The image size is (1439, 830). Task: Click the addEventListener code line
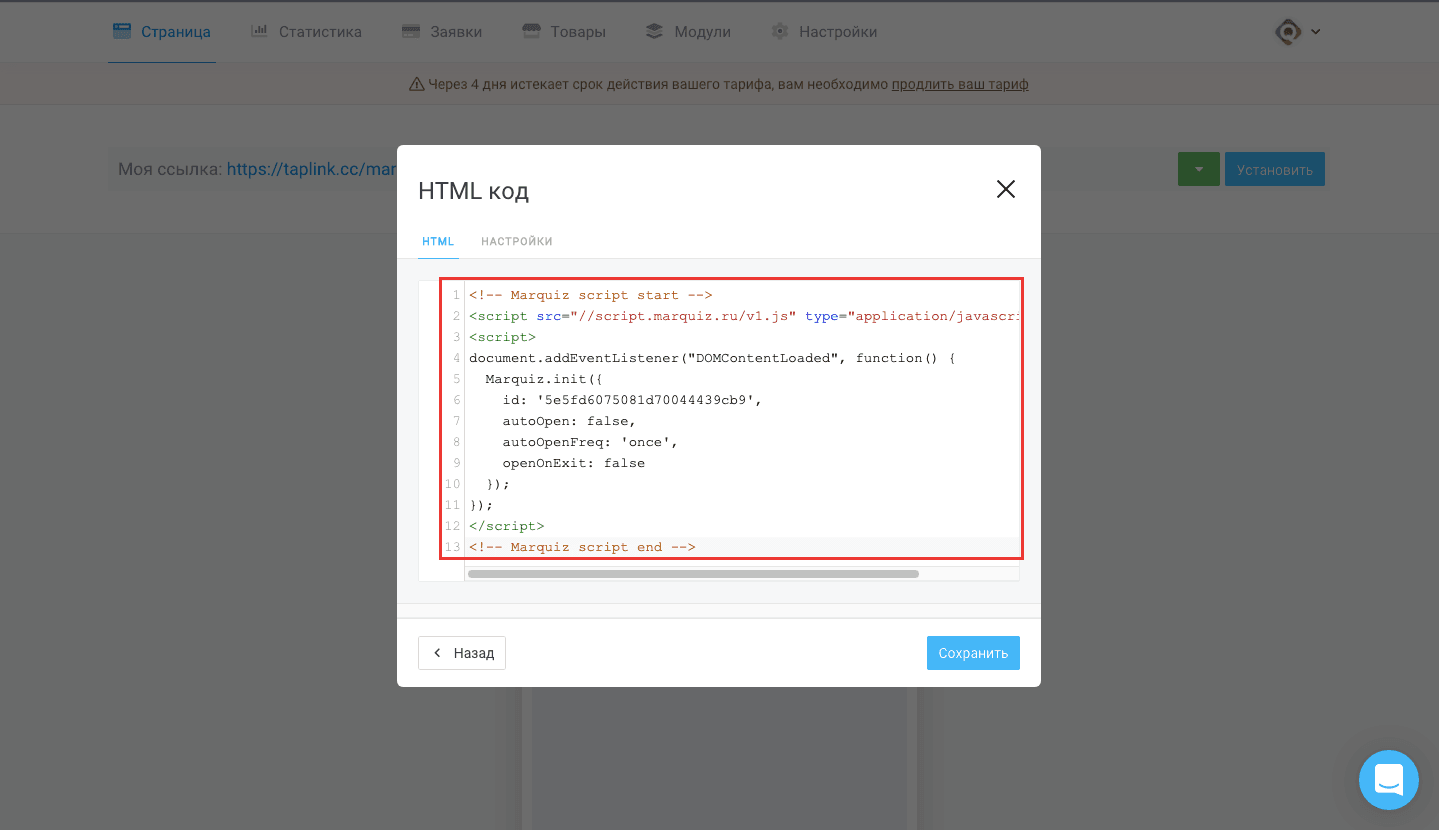712,358
